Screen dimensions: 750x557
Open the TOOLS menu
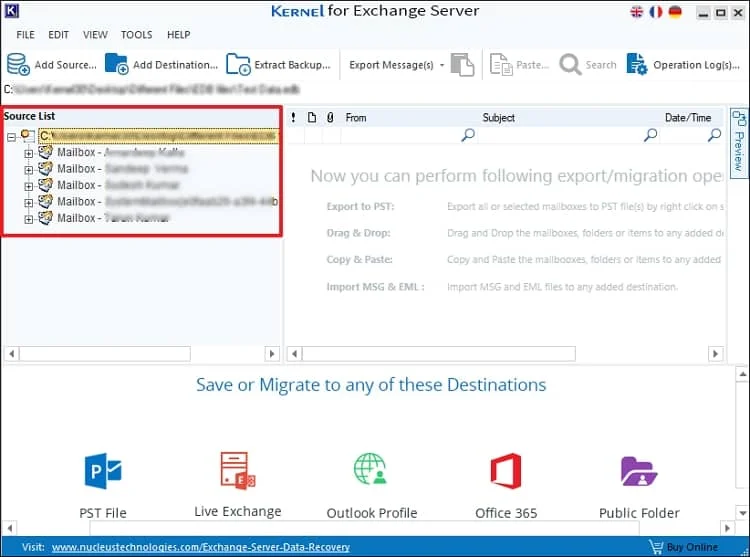pyautogui.click(x=136, y=34)
